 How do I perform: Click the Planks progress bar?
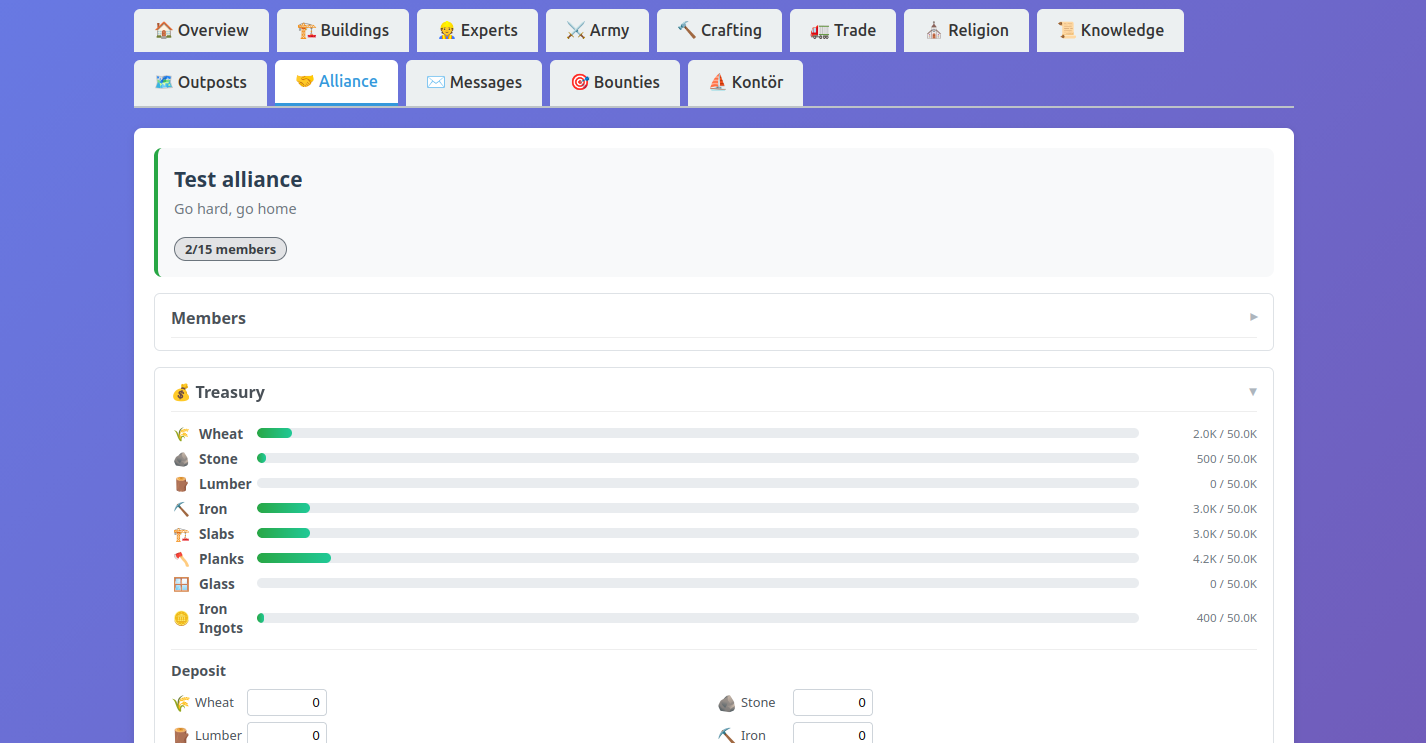pyautogui.click(x=698, y=558)
